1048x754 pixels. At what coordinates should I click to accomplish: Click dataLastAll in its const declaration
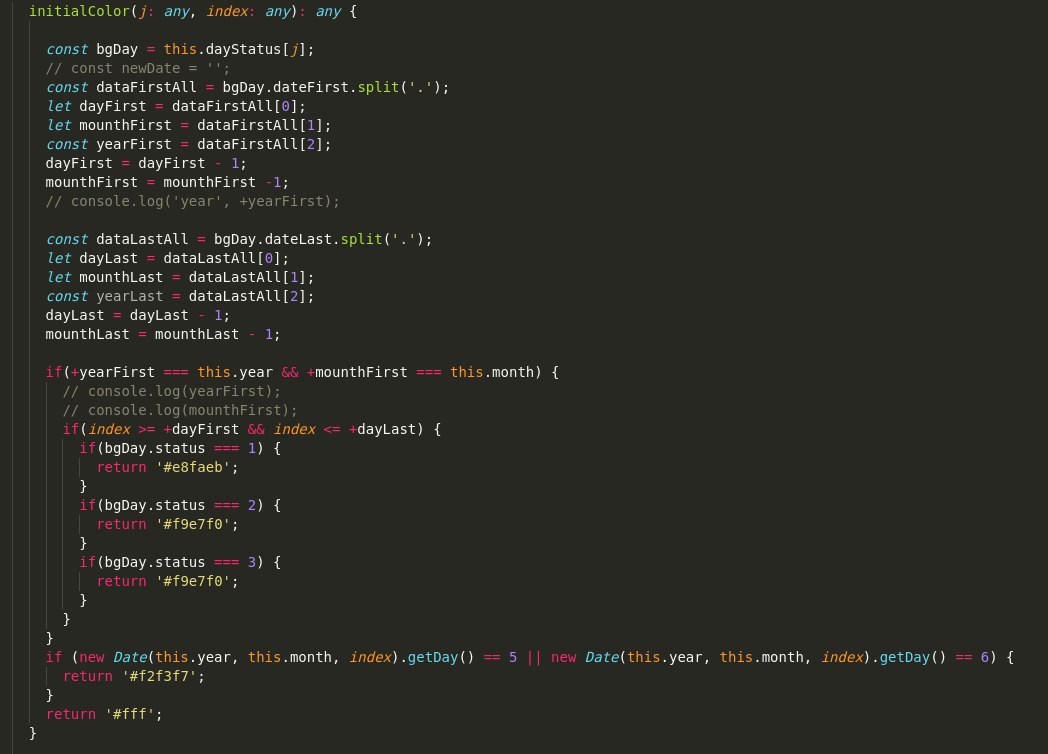tap(142, 239)
